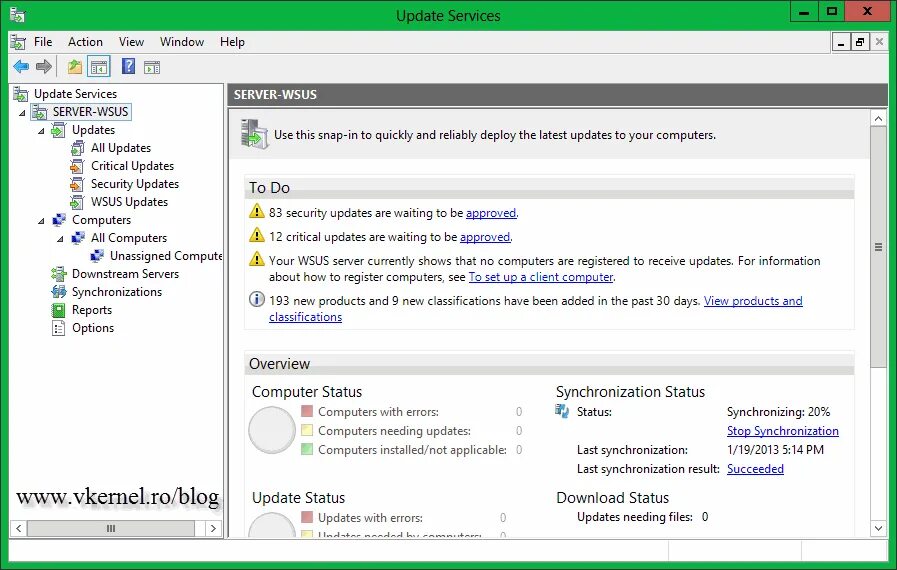Viewport: 897px width, 570px height.
Task: Click red Updates with errors legend swatch
Action: coord(307,517)
